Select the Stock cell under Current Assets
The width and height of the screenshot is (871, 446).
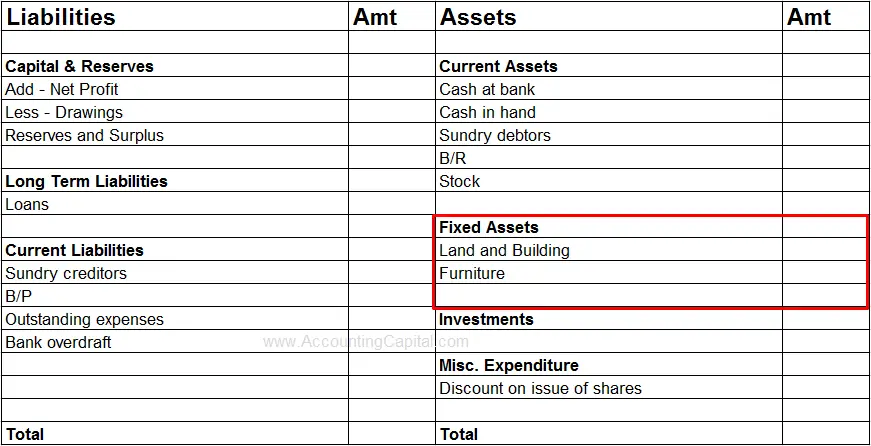tap(459, 181)
